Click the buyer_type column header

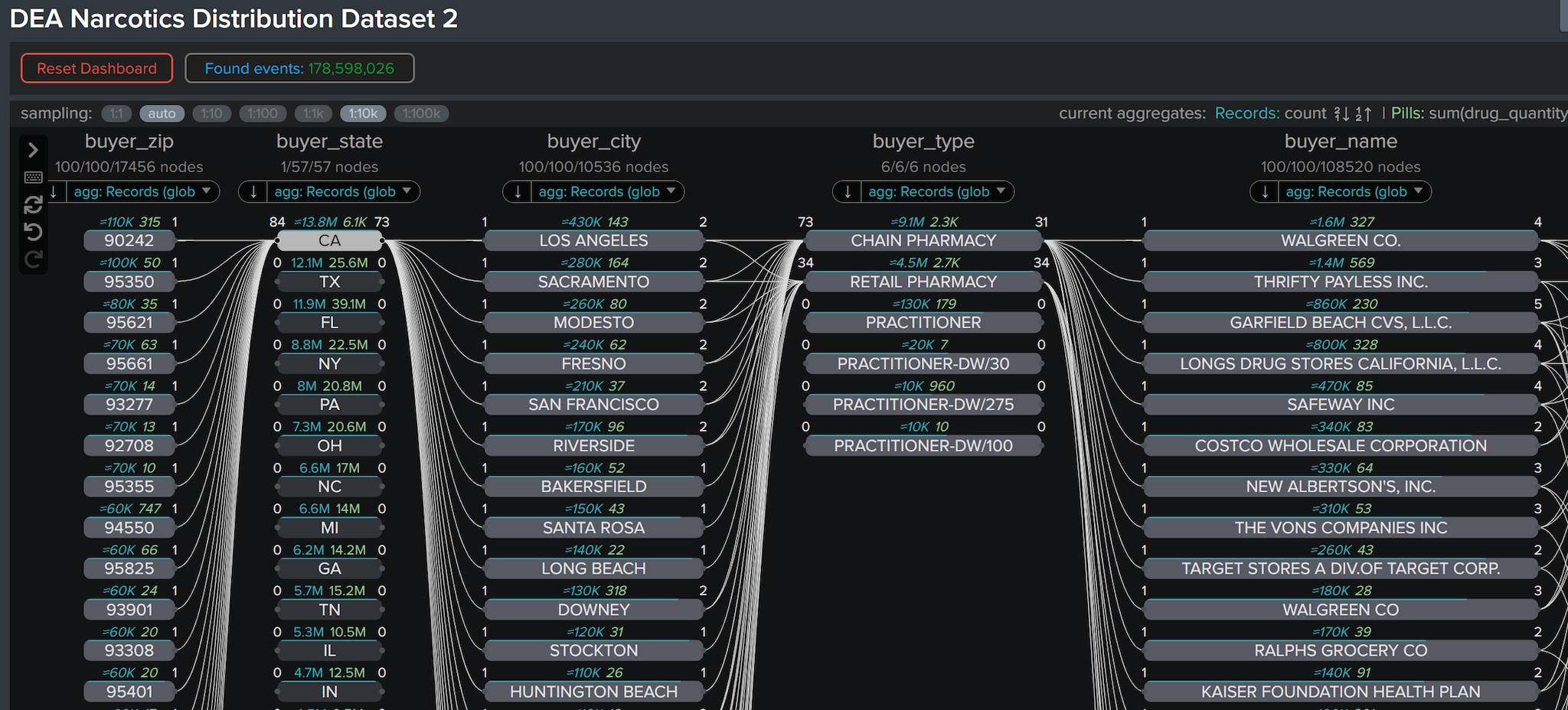pos(923,142)
